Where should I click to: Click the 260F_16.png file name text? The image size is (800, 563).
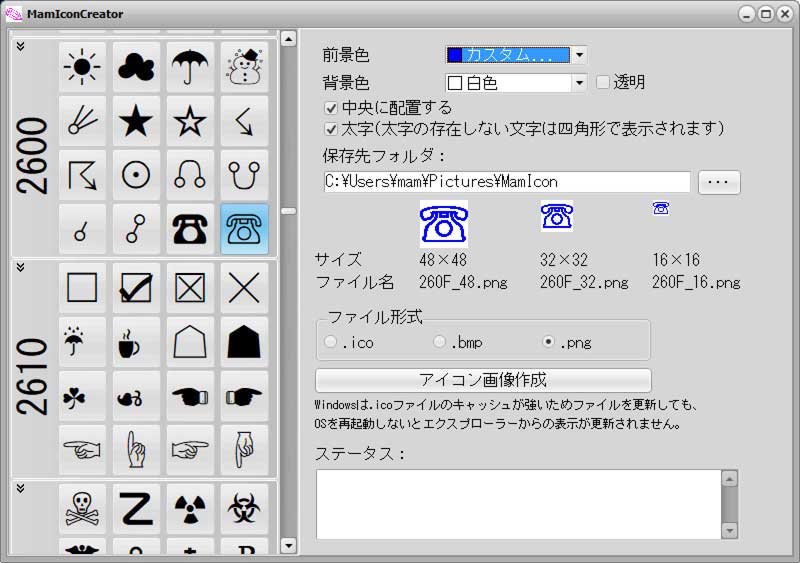(696, 282)
